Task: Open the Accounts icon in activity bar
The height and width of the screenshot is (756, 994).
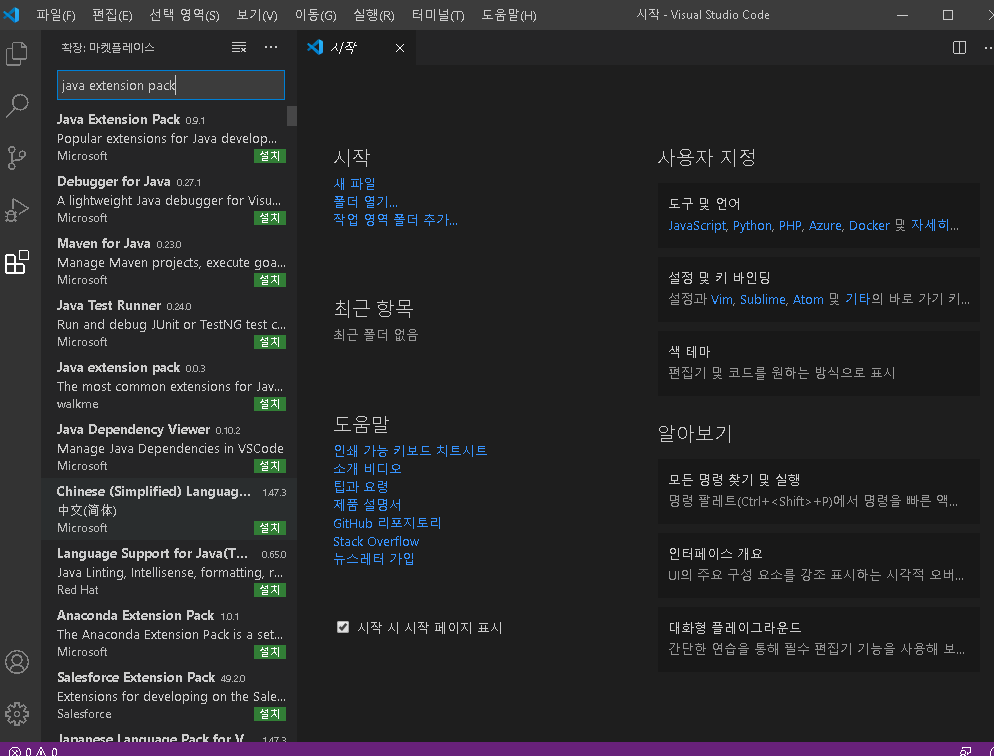Action: point(16,662)
